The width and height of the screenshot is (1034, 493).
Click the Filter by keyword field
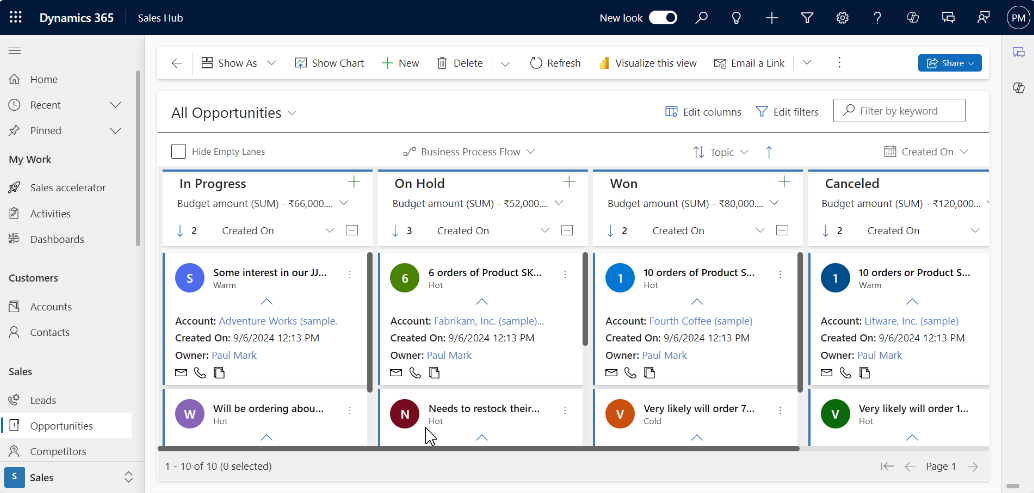pyautogui.click(x=908, y=111)
